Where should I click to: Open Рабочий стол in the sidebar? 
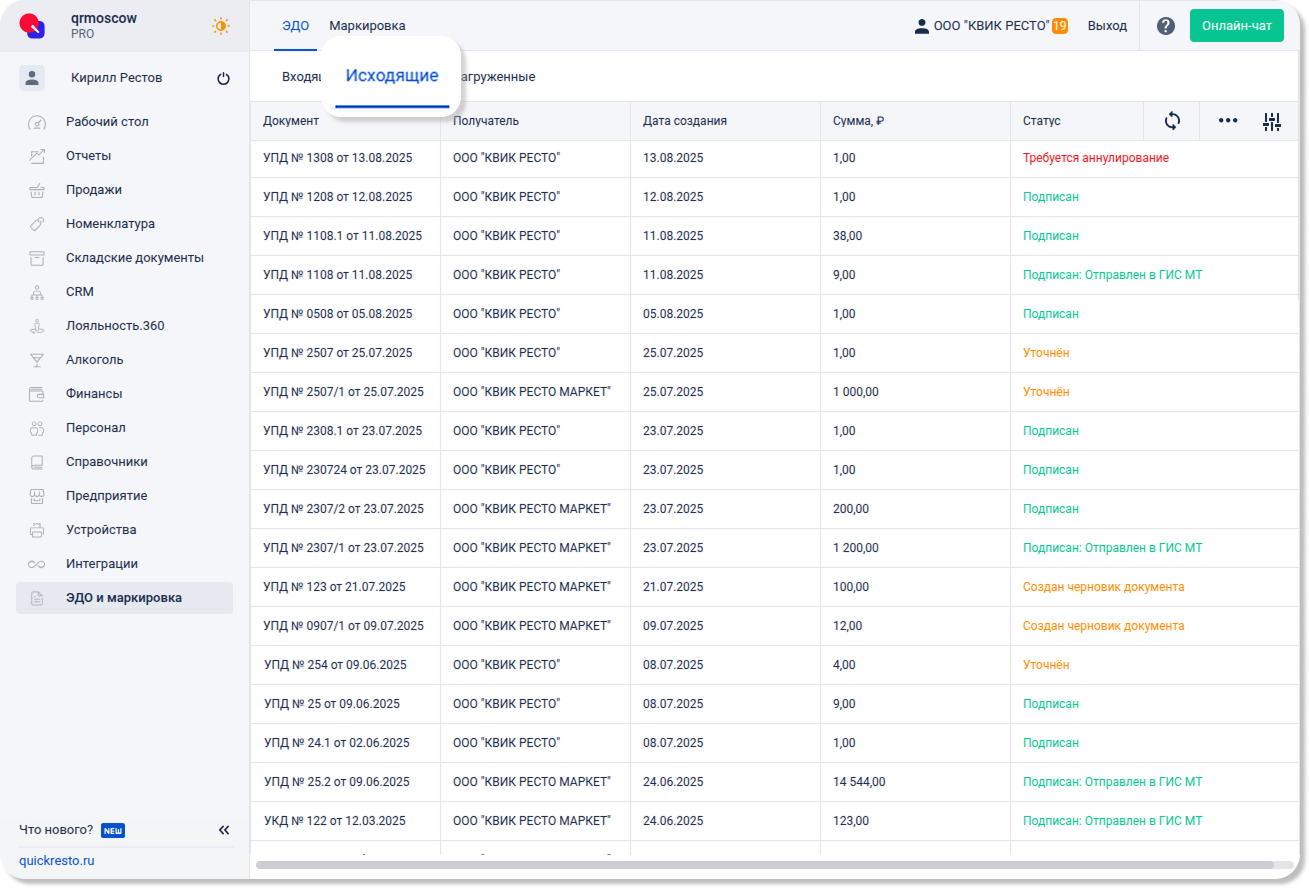(x=107, y=122)
